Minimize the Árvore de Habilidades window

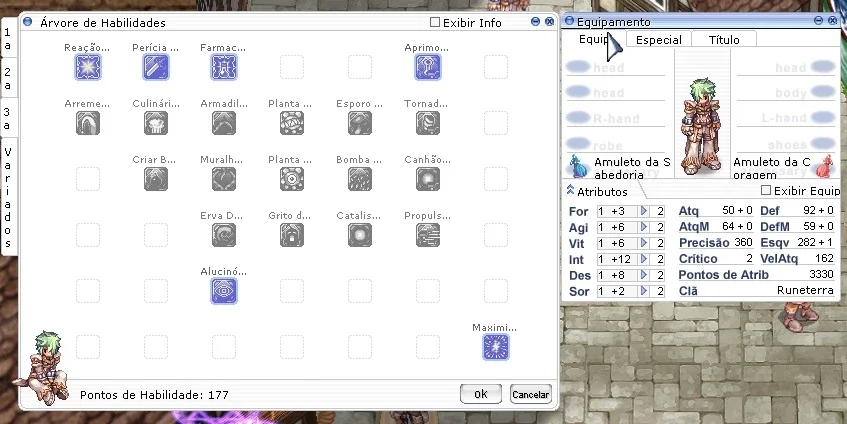535,22
